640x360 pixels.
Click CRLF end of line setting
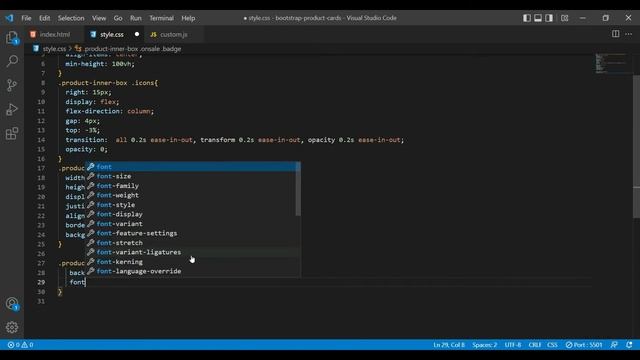click(534, 345)
